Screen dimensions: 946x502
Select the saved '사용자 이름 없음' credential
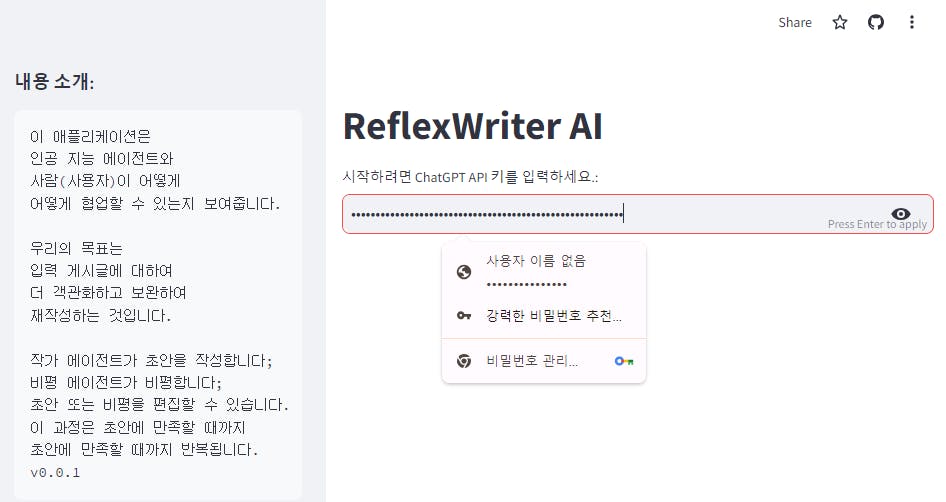click(x=536, y=261)
